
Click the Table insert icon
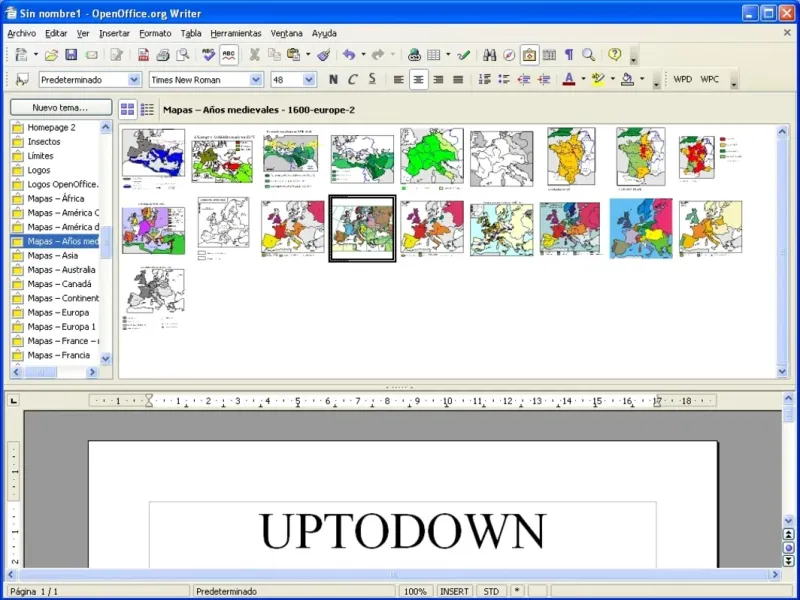pyautogui.click(x=434, y=55)
